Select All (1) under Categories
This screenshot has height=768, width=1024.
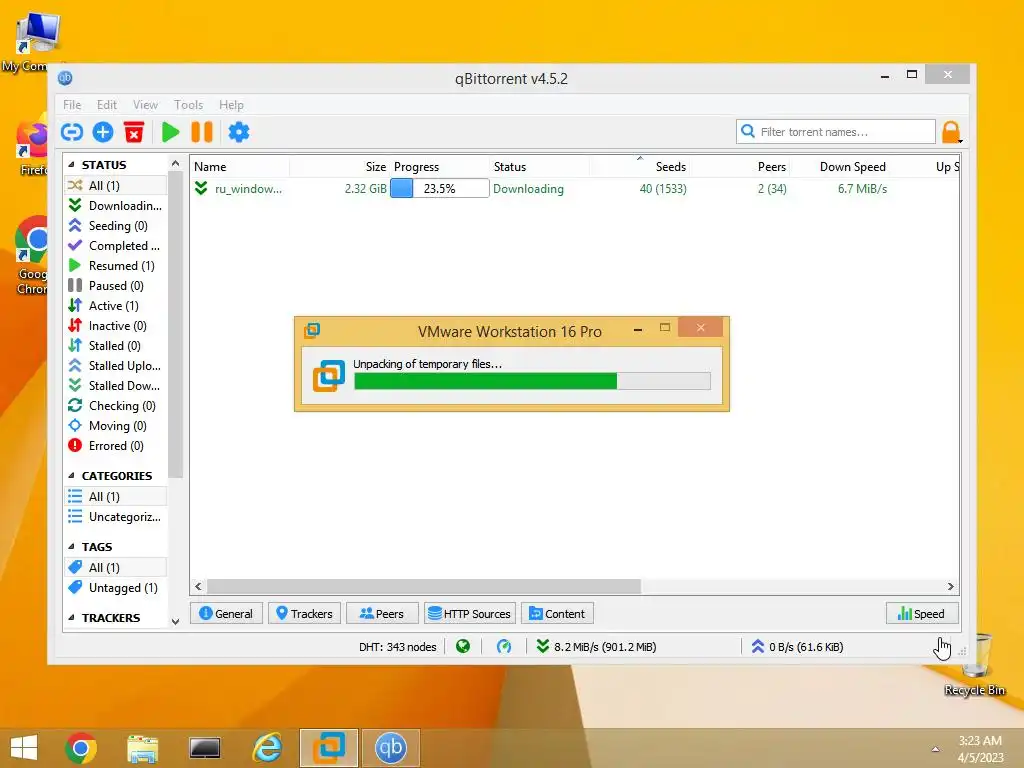coord(116,497)
